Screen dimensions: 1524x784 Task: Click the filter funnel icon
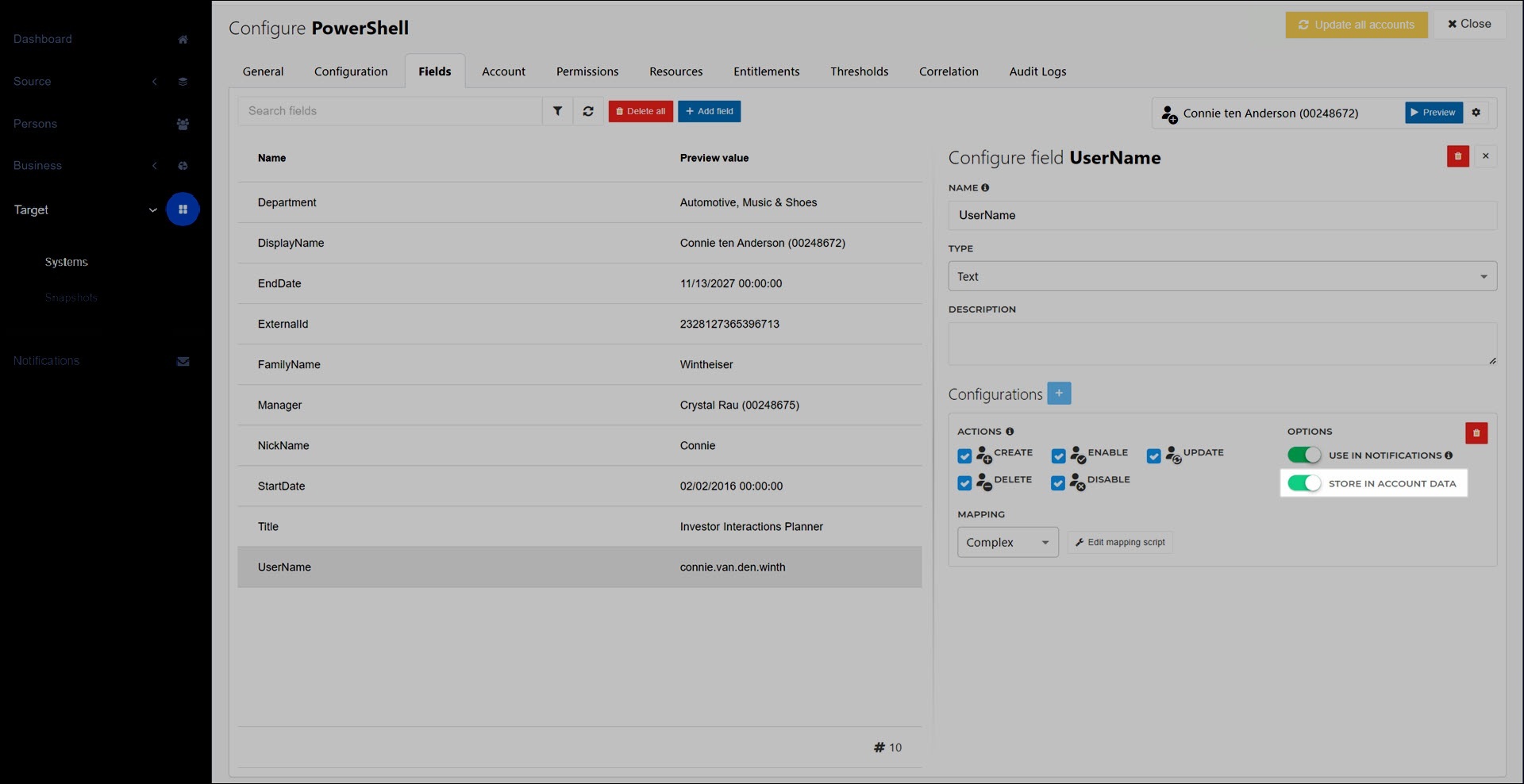pos(557,111)
